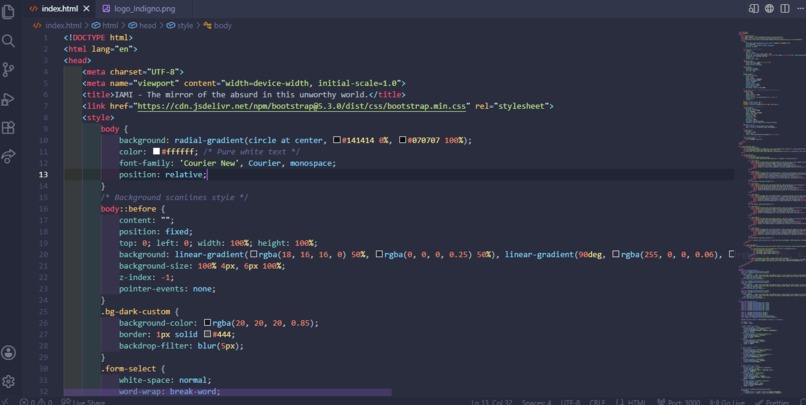Click UTF-8 encoding in the status bar
The image size is (806, 405).
pos(570,402)
